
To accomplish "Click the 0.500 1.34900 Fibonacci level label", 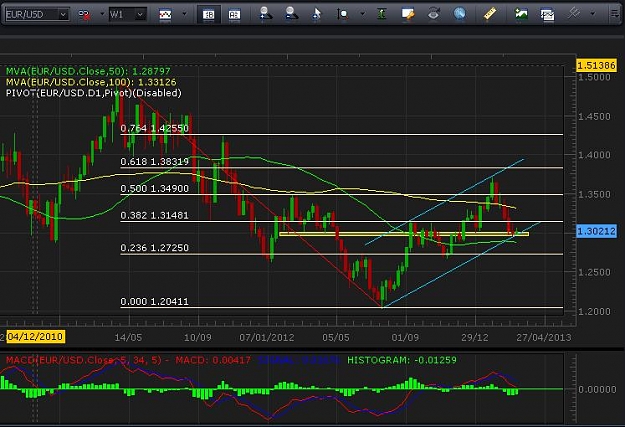I will (155, 189).
